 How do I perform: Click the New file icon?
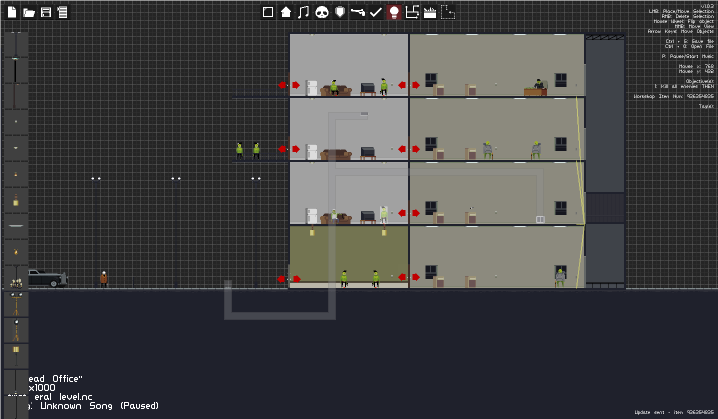pos(12,12)
